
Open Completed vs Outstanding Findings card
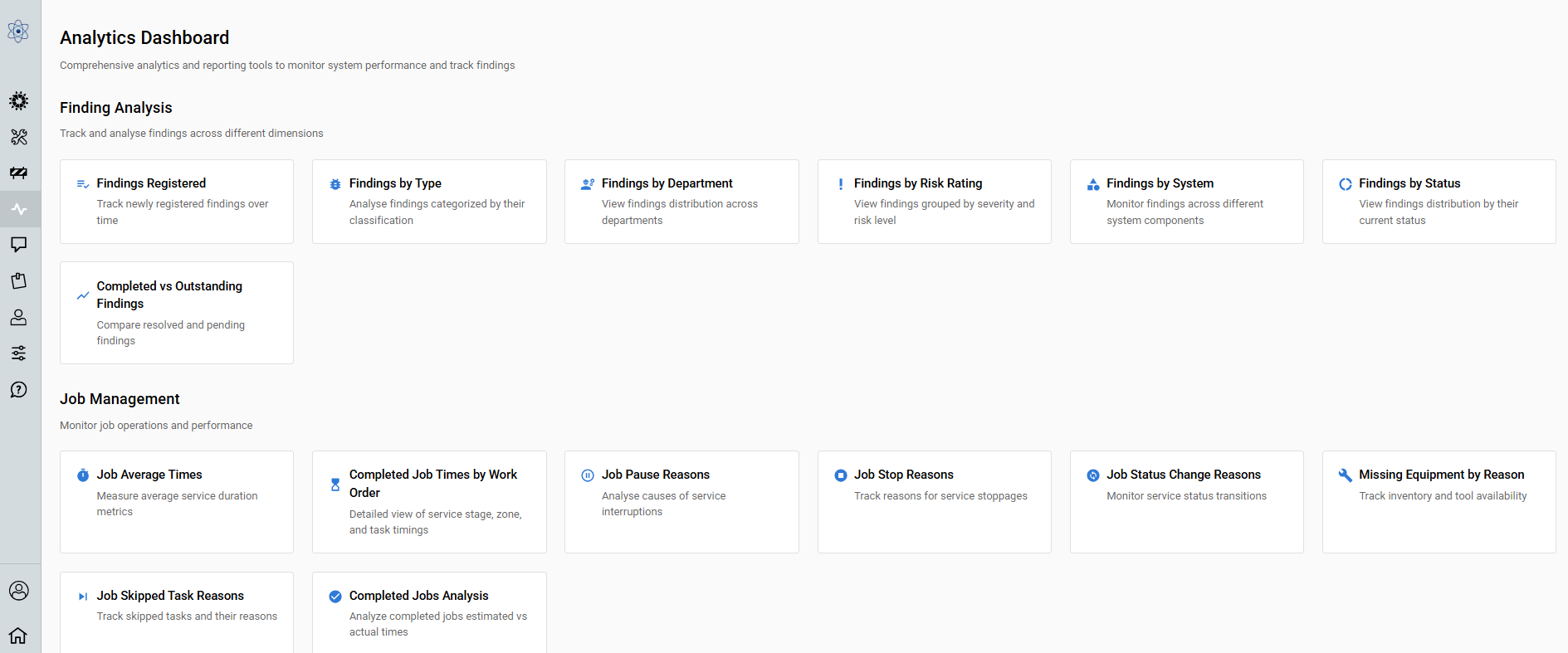(x=177, y=313)
